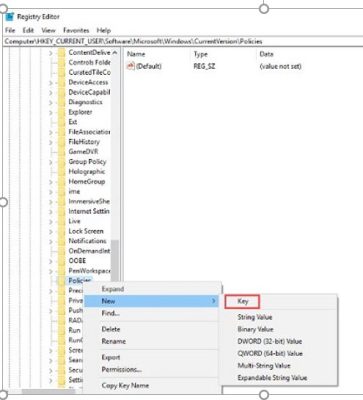Click Expand in the context menu
Viewport: 363px width, 400px height.
[x=113, y=289]
